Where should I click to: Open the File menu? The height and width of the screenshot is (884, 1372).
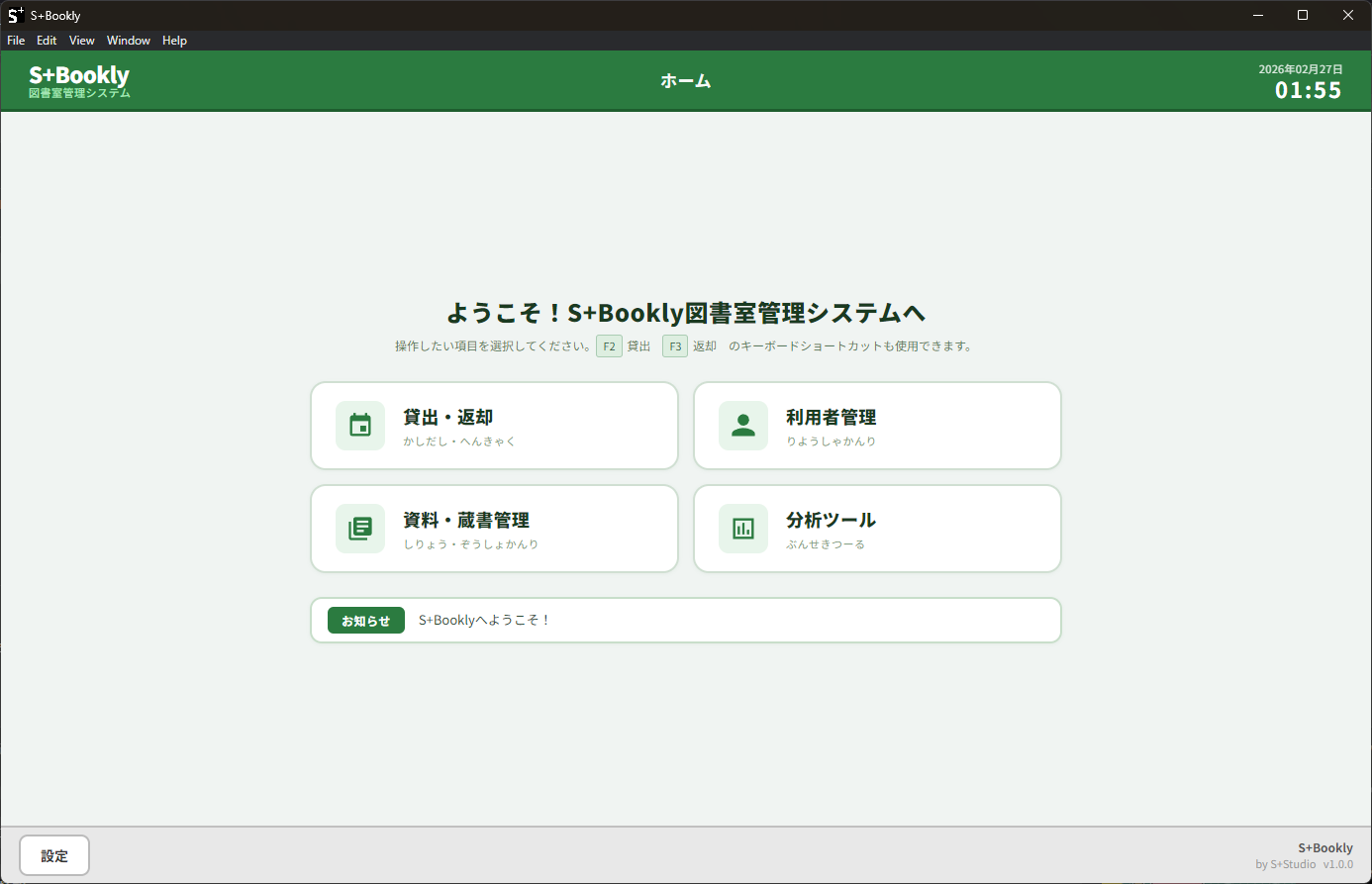point(16,41)
